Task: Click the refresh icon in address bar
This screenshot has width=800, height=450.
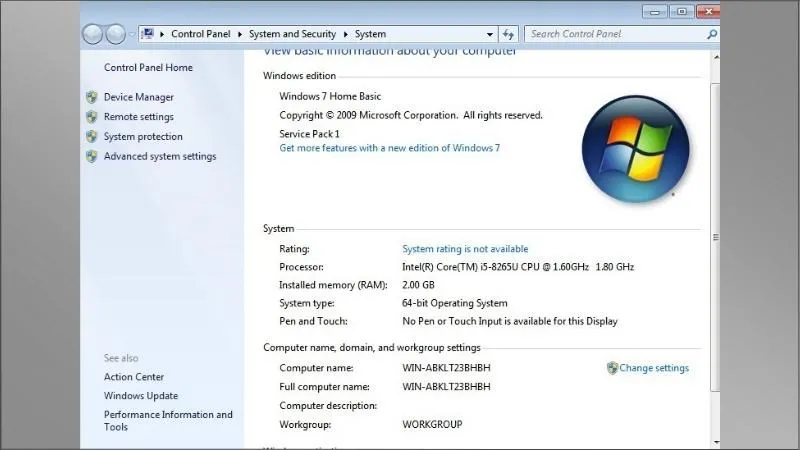Action: 509,34
